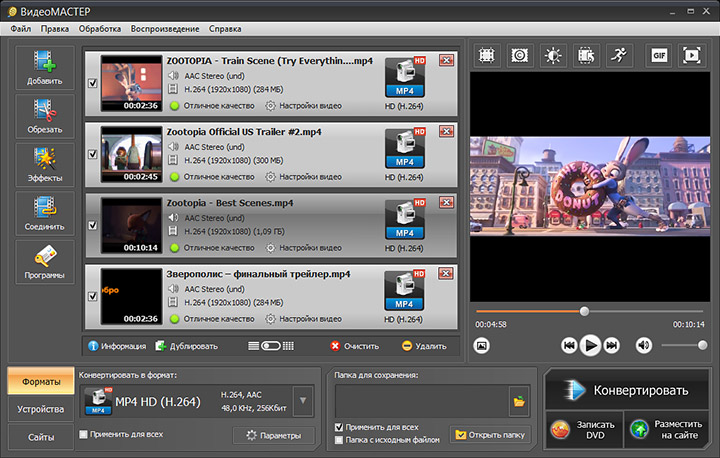Toggle list/grid view switch

coord(271,346)
